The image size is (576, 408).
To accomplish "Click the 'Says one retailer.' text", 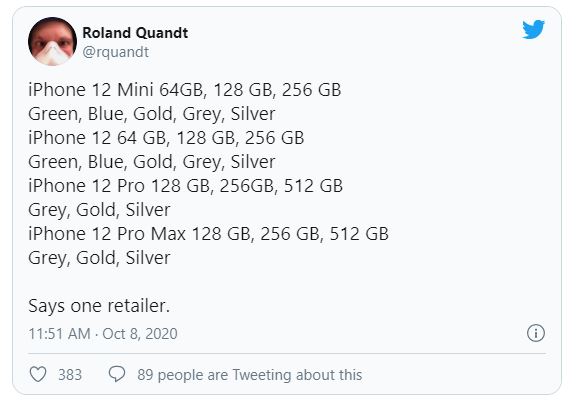I will pyautogui.click(x=99, y=306).
